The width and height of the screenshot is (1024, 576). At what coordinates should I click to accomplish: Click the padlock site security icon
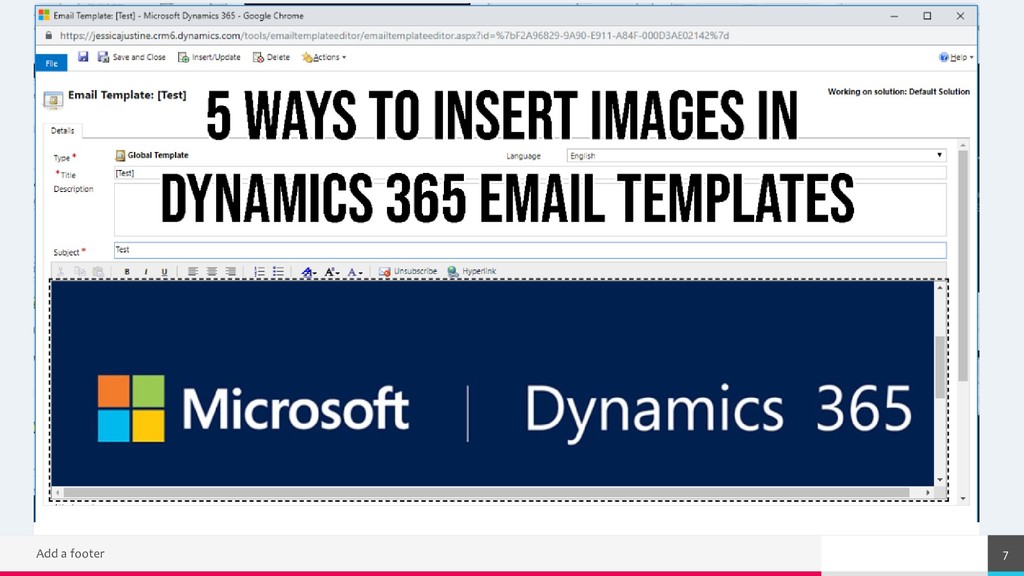pos(48,35)
